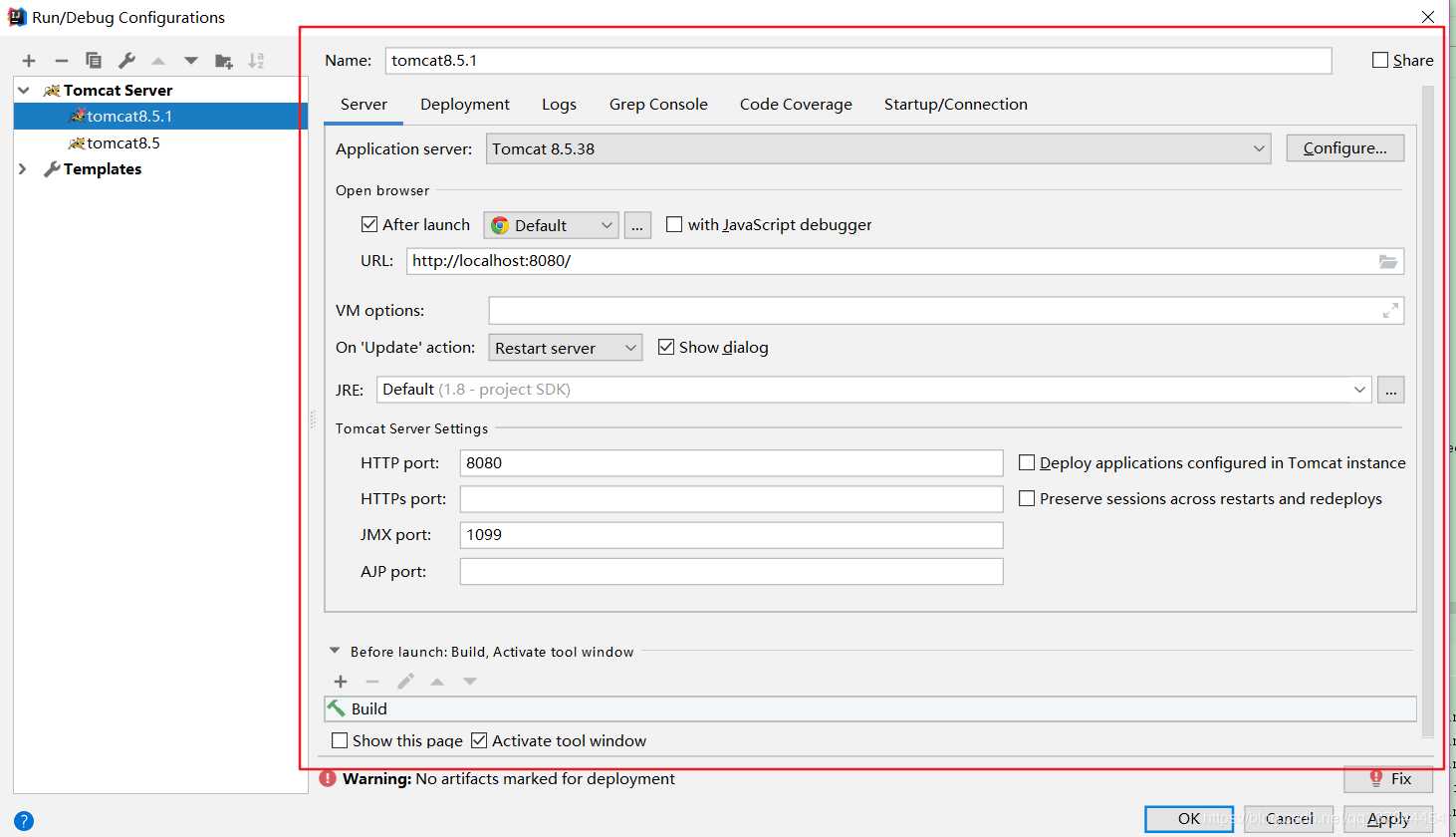Select tomcat8.5.1 configuration

[161, 117]
